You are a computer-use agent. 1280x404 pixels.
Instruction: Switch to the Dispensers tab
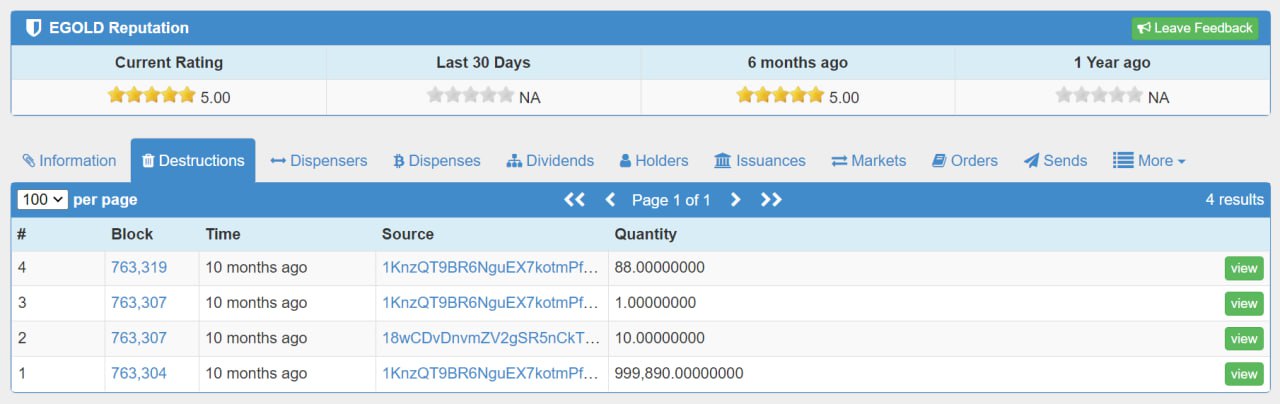(319, 160)
